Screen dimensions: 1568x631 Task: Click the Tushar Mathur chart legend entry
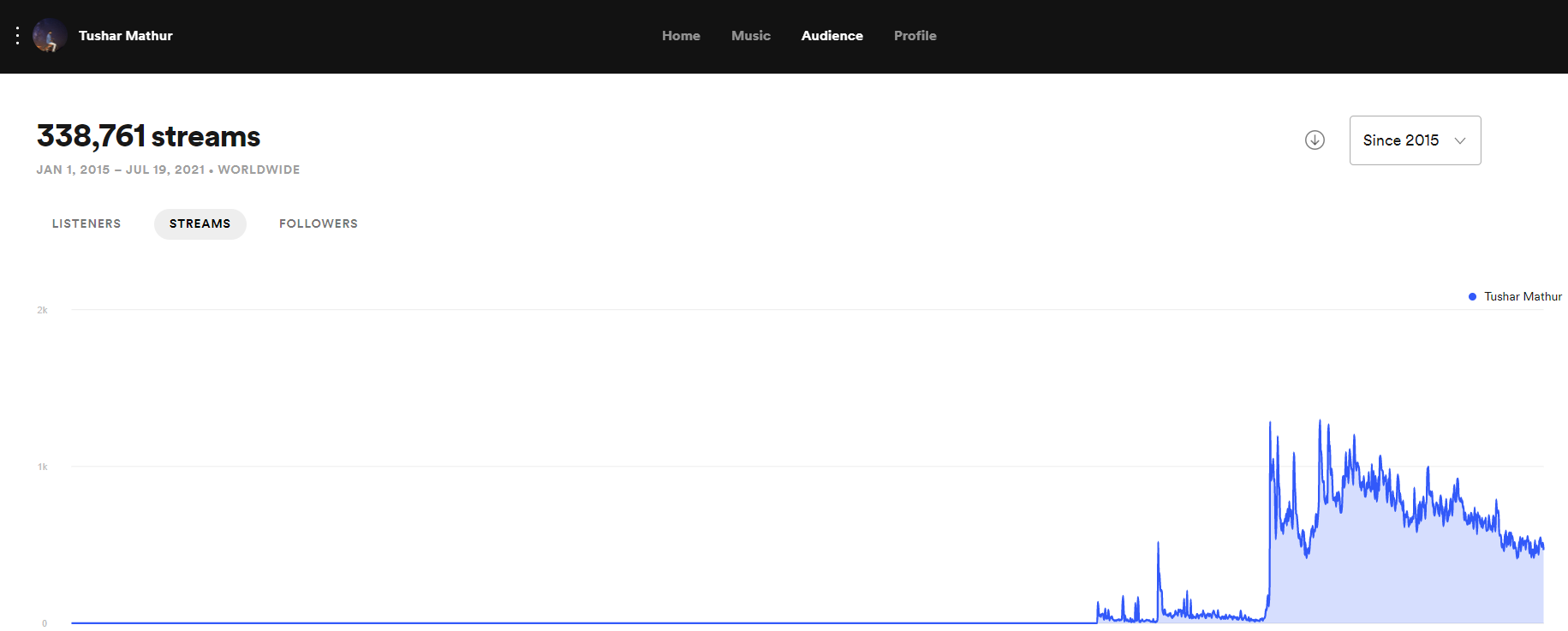click(x=1515, y=296)
